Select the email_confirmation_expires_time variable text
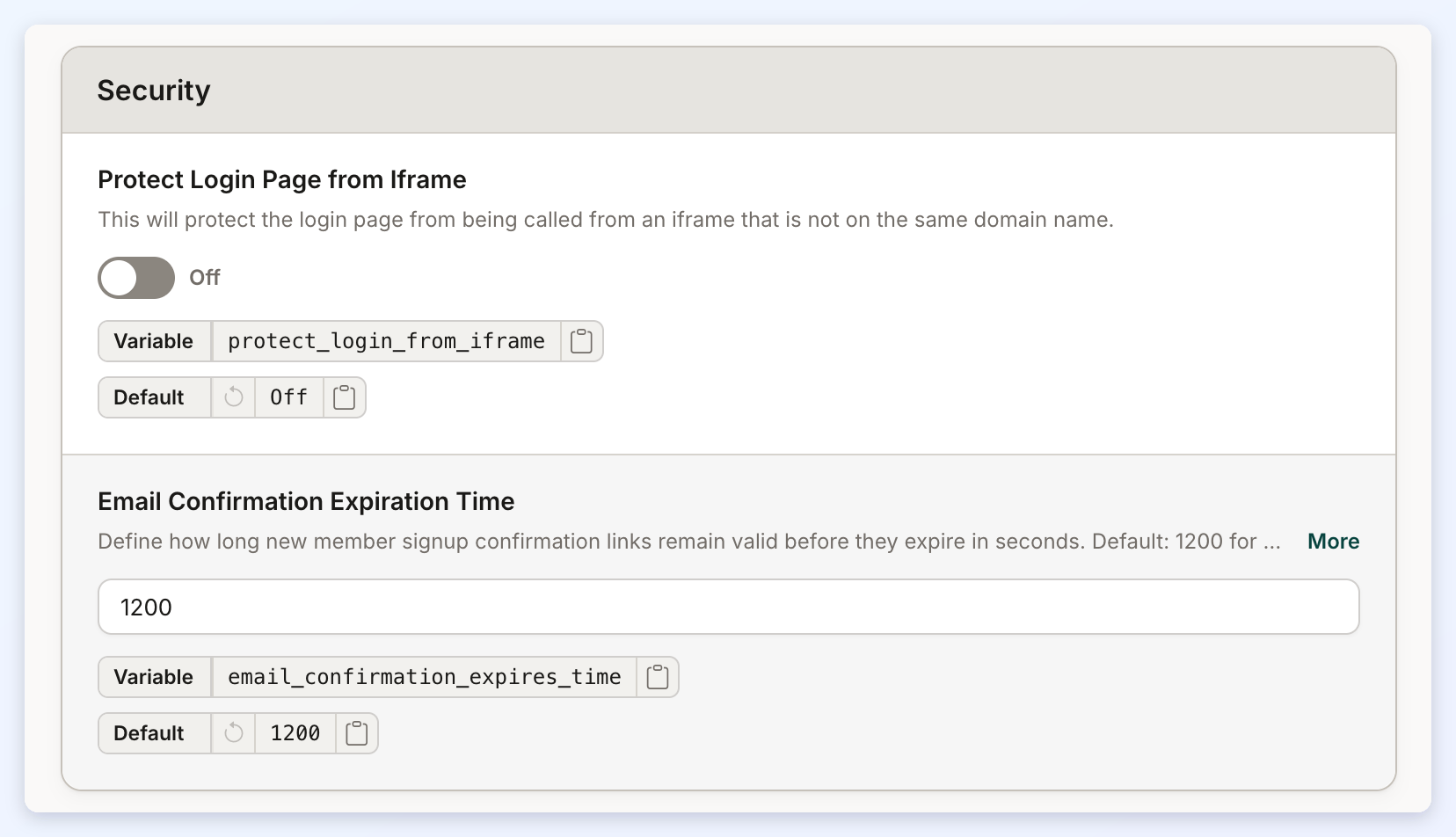Screen dimensions: 1456x837 tap(424, 677)
